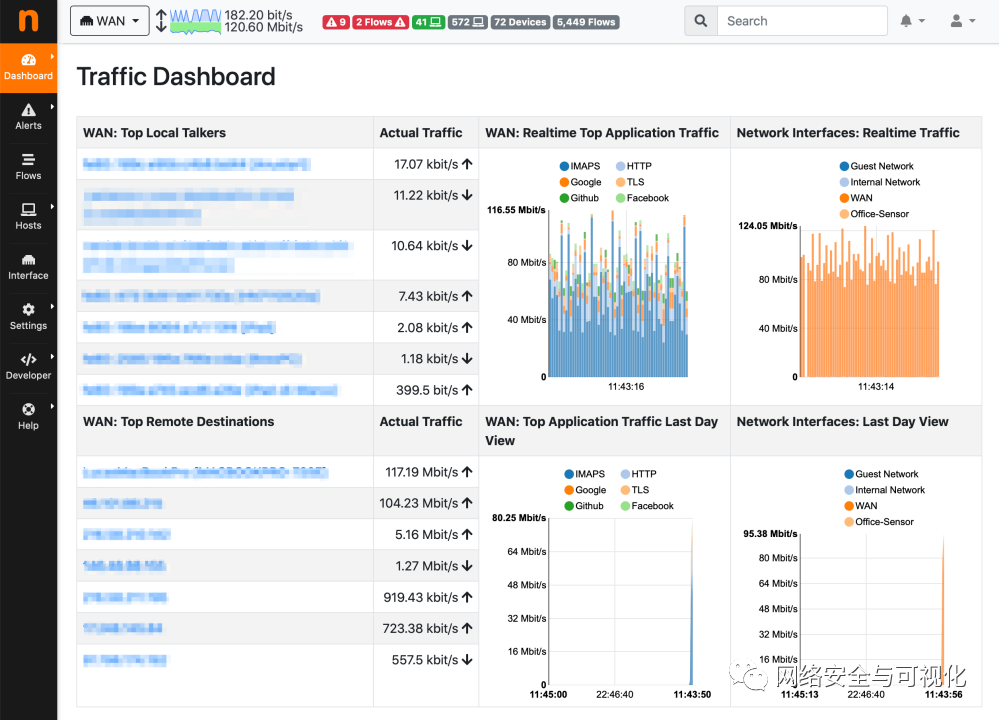Toggle TLS series in Last Day application chart
The image size is (999, 720).
635,490
